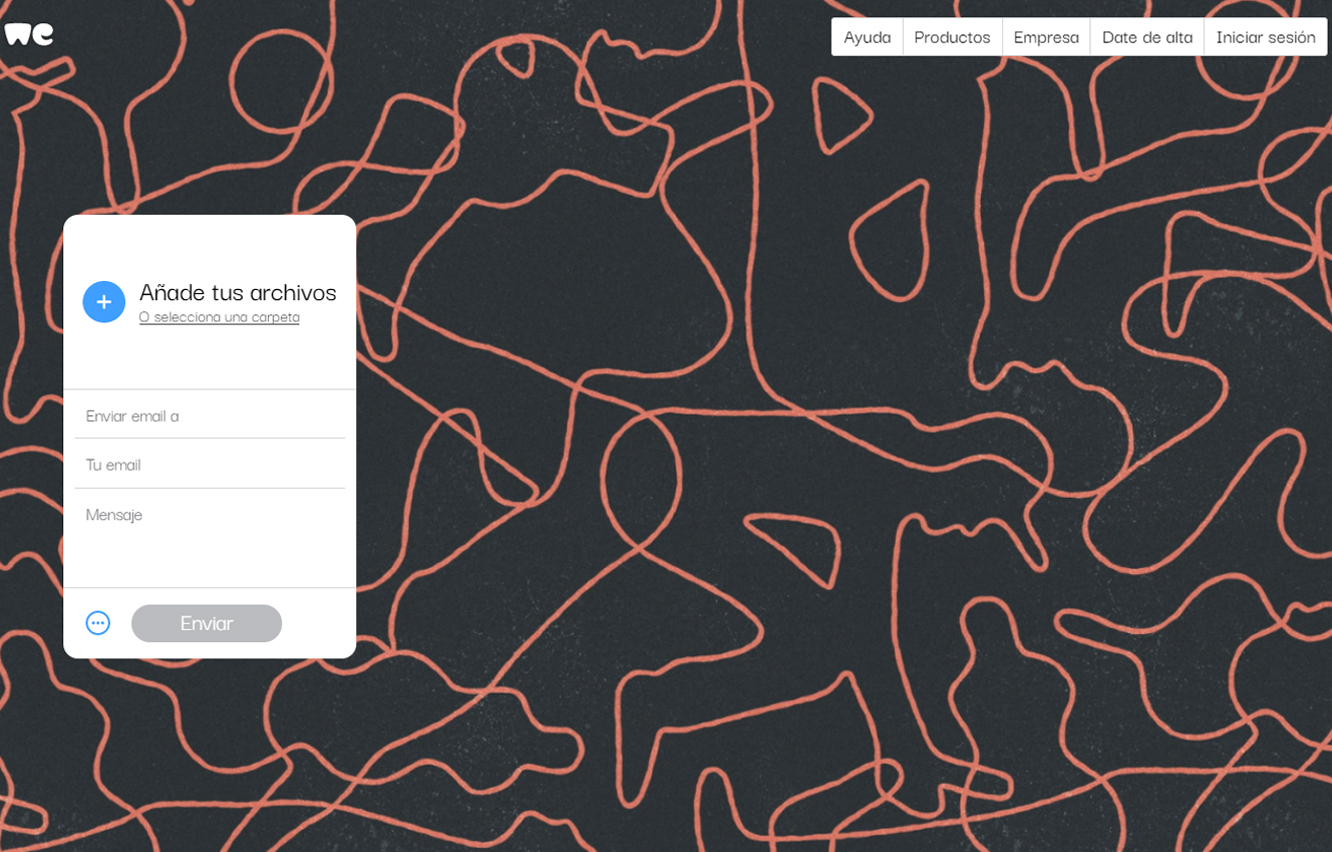Viewport: 1332px width, 852px height.
Task: Select the Empresa menu item
Action: 1046,37
